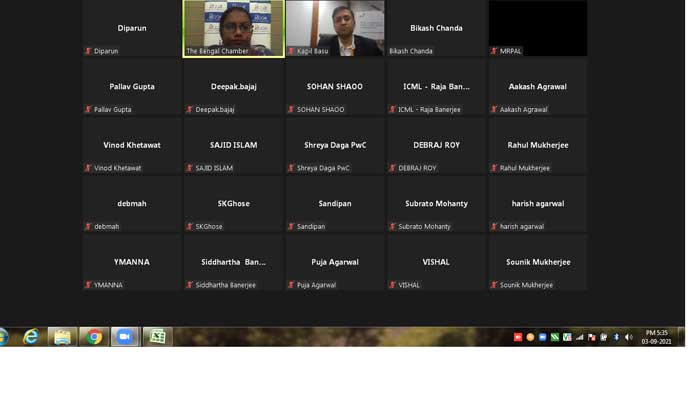Image resolution: width=700 pixels, height=394 pixels.
Task: Click the Sounik Mukherjee participant tile
Action: click(538, 262)
